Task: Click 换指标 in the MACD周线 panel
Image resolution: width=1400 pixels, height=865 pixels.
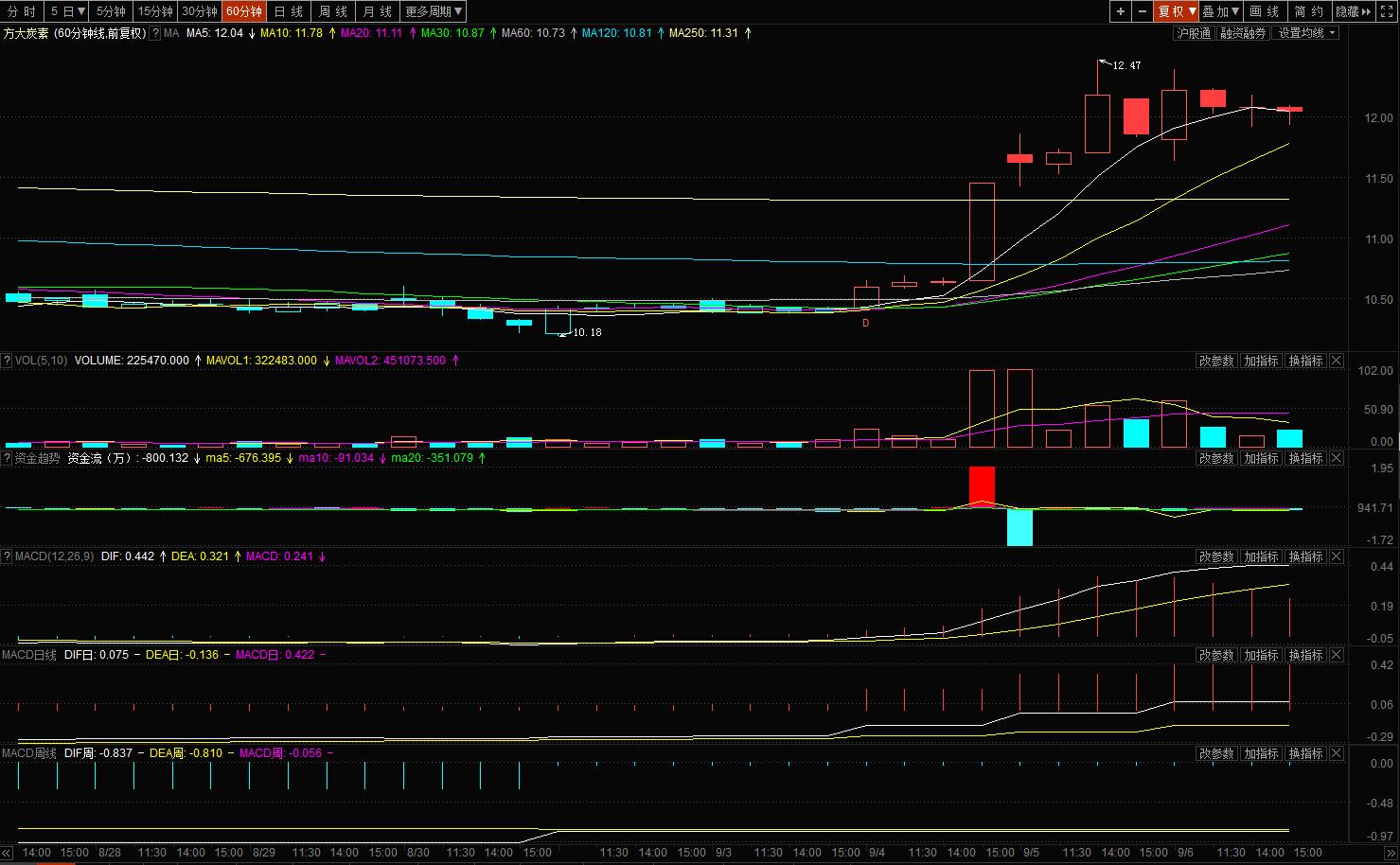Action: tap(1305, 753)
